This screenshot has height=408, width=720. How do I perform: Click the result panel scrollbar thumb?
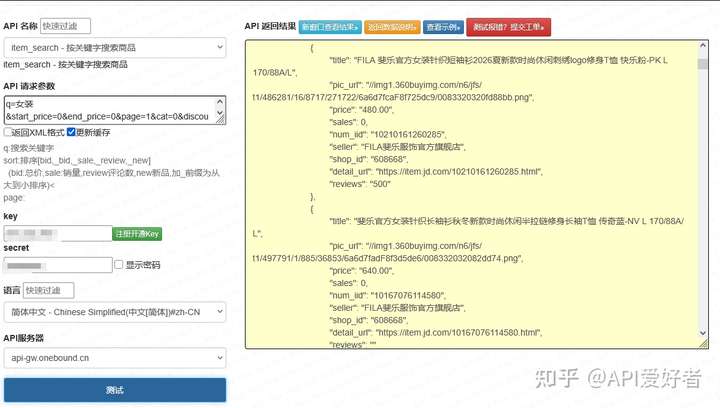pos(703,63)
